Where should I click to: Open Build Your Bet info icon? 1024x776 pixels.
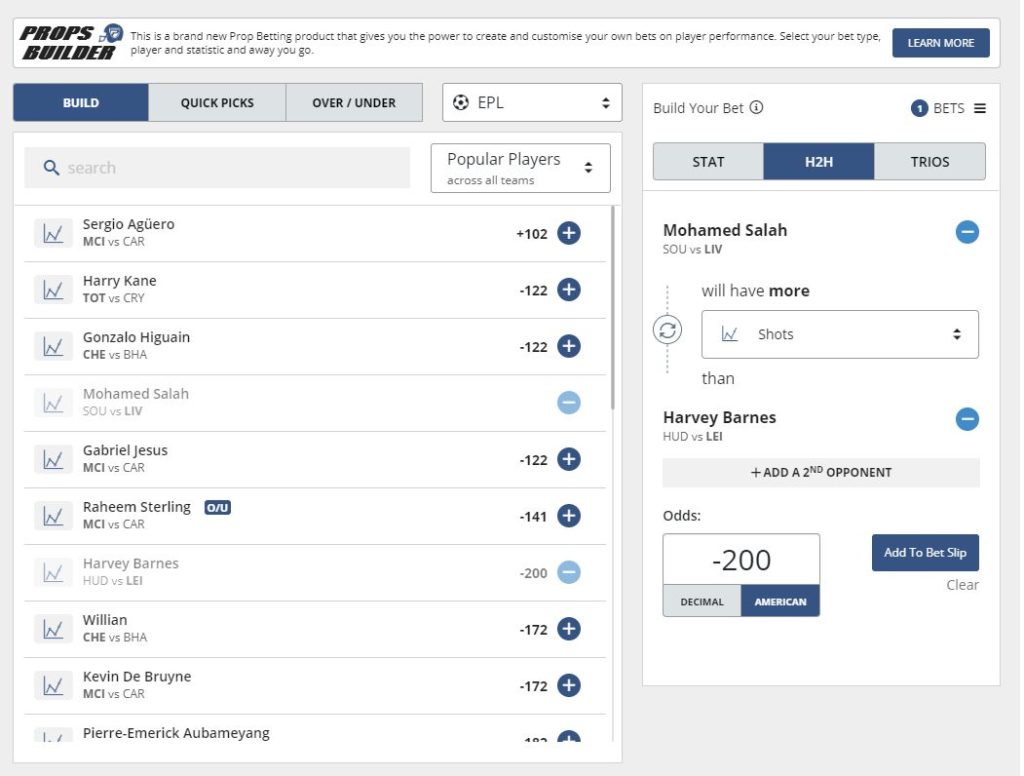756,107
